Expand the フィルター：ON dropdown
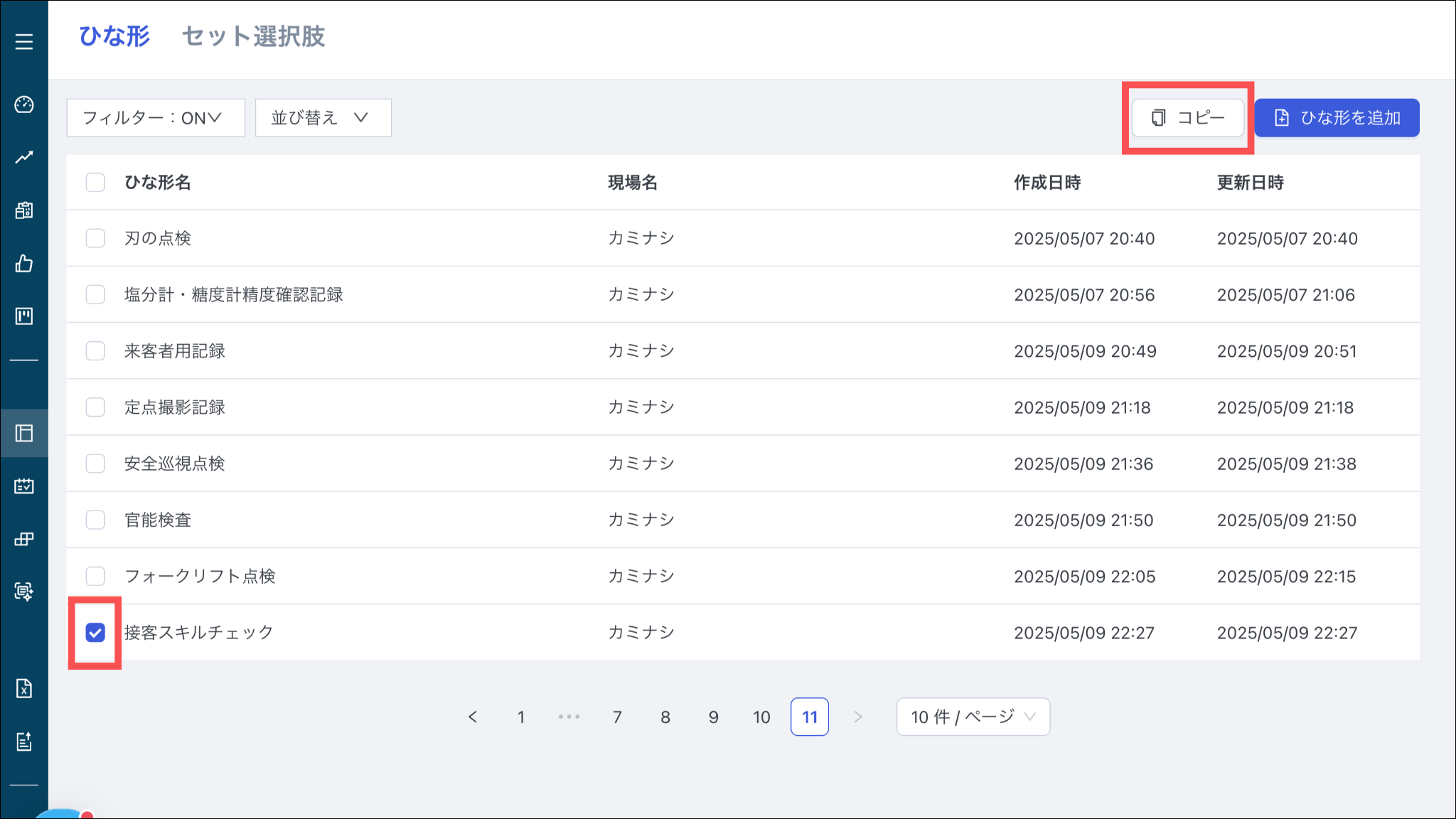The width and height of the screenshot is (1456, 819). pyautogui.click(x=155, y=117)
